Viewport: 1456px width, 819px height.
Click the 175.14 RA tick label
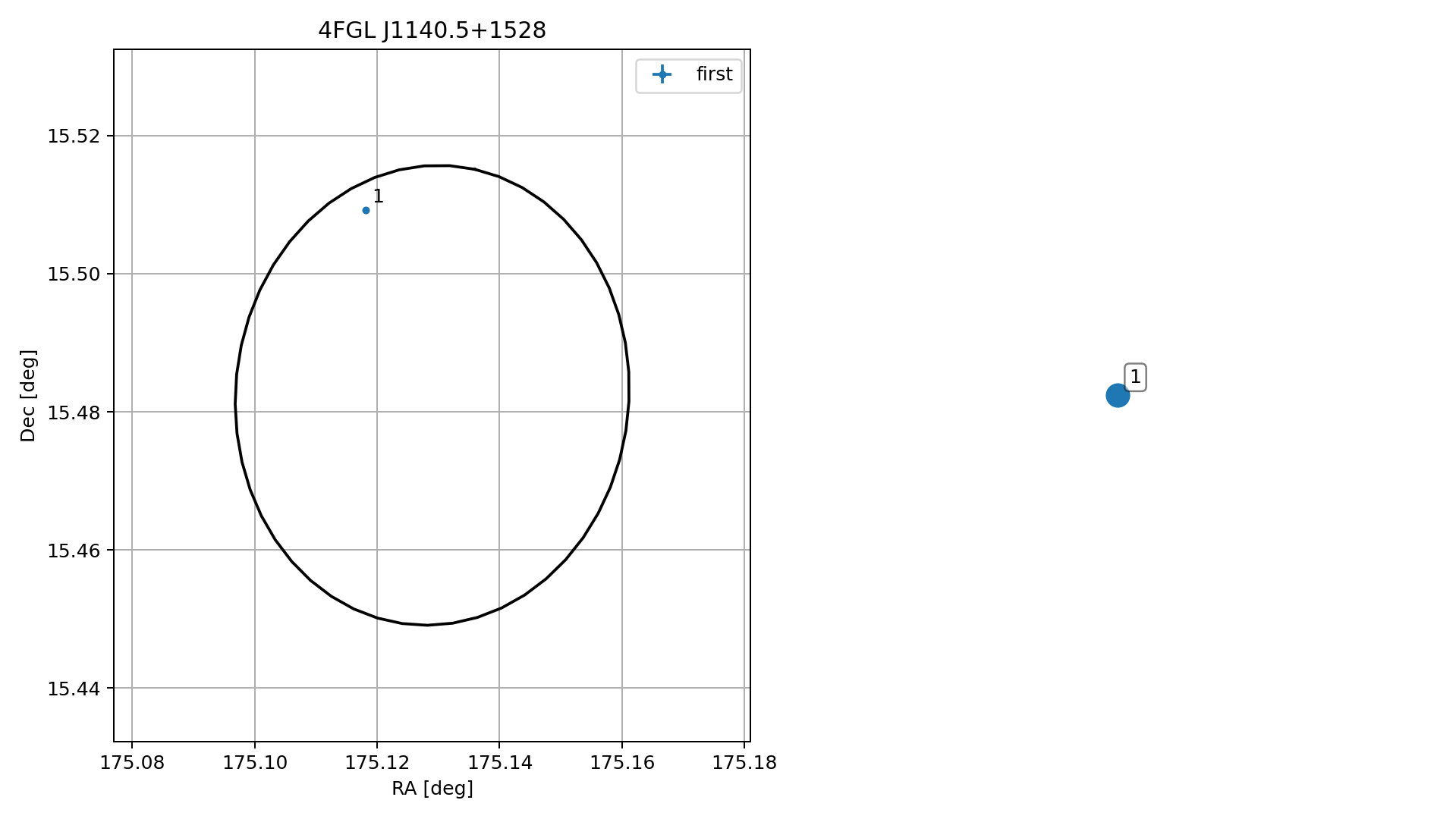coord(499,763)
